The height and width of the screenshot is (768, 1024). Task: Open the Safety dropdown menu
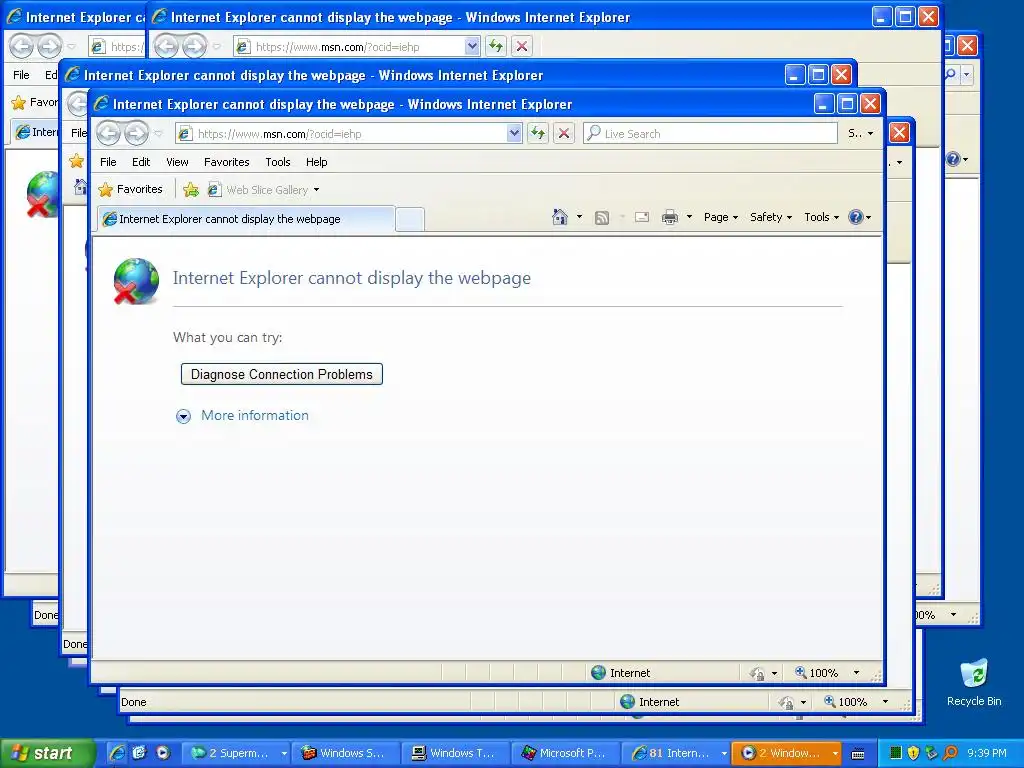click(x=771, y=217)
